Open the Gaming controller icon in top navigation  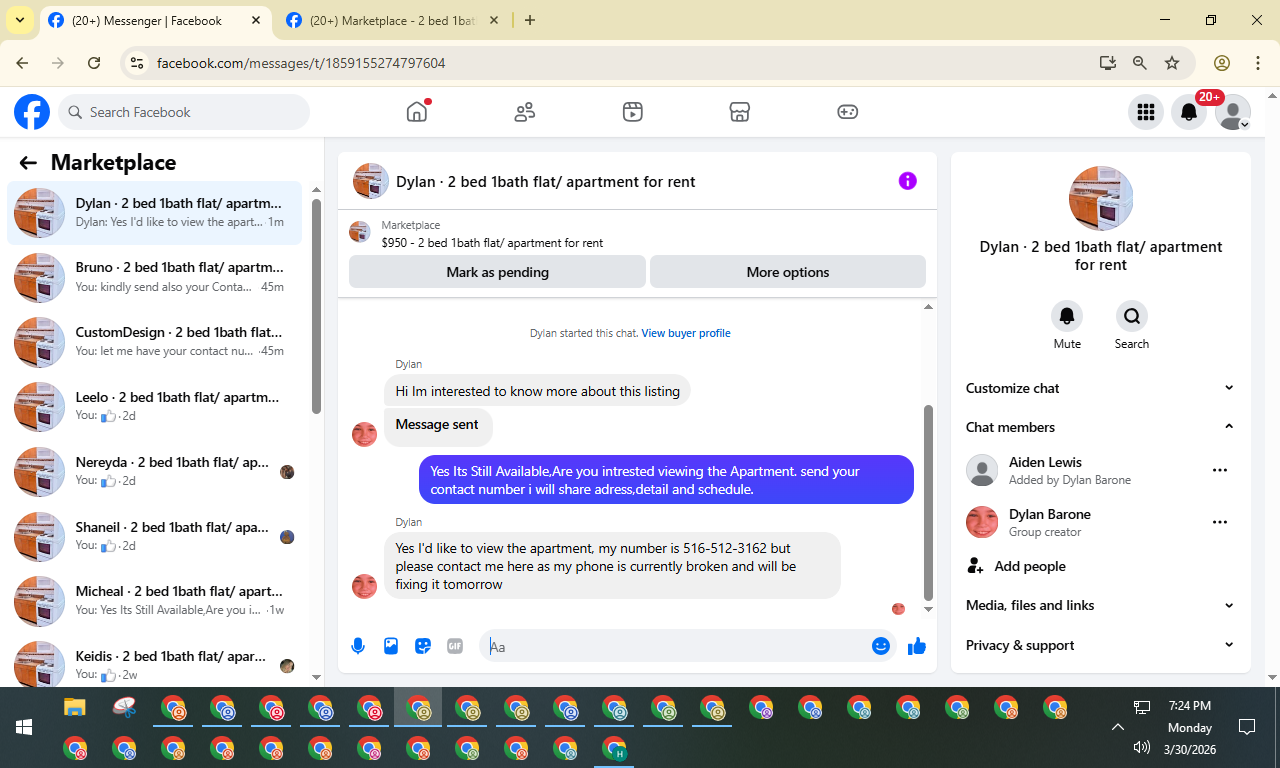[x=847, y=112]
